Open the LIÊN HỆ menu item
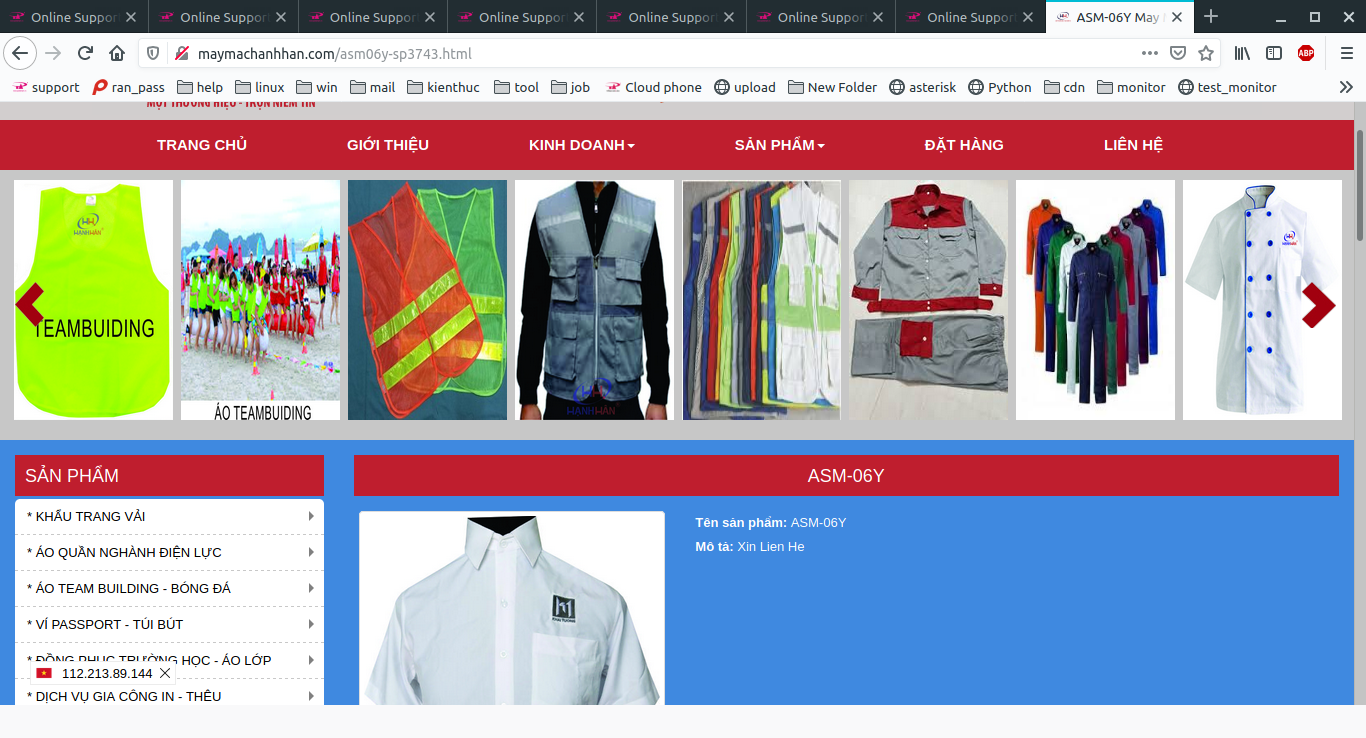Screen dimensions: 1366x738 tap(1133, 145)
